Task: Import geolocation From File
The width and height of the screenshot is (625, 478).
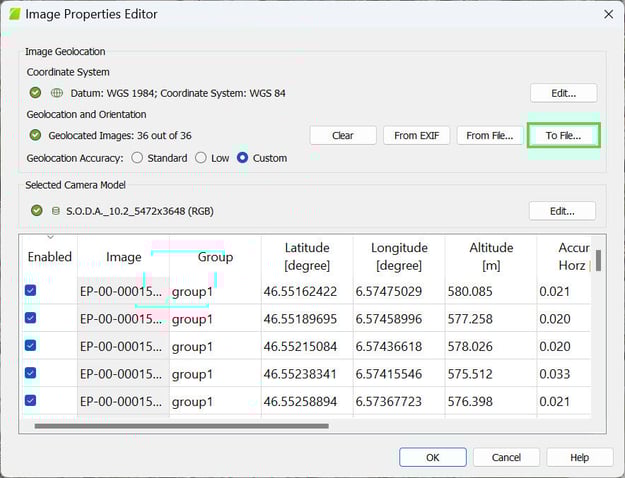Action: 489,136
